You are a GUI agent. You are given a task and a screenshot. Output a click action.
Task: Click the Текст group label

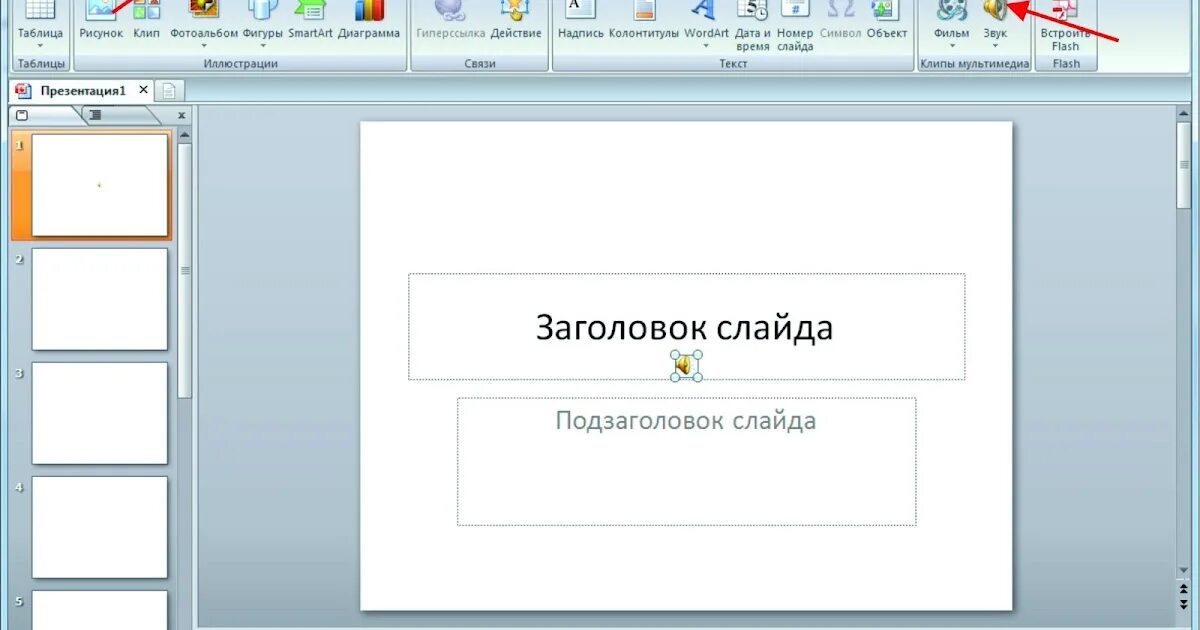click(733, 64)
